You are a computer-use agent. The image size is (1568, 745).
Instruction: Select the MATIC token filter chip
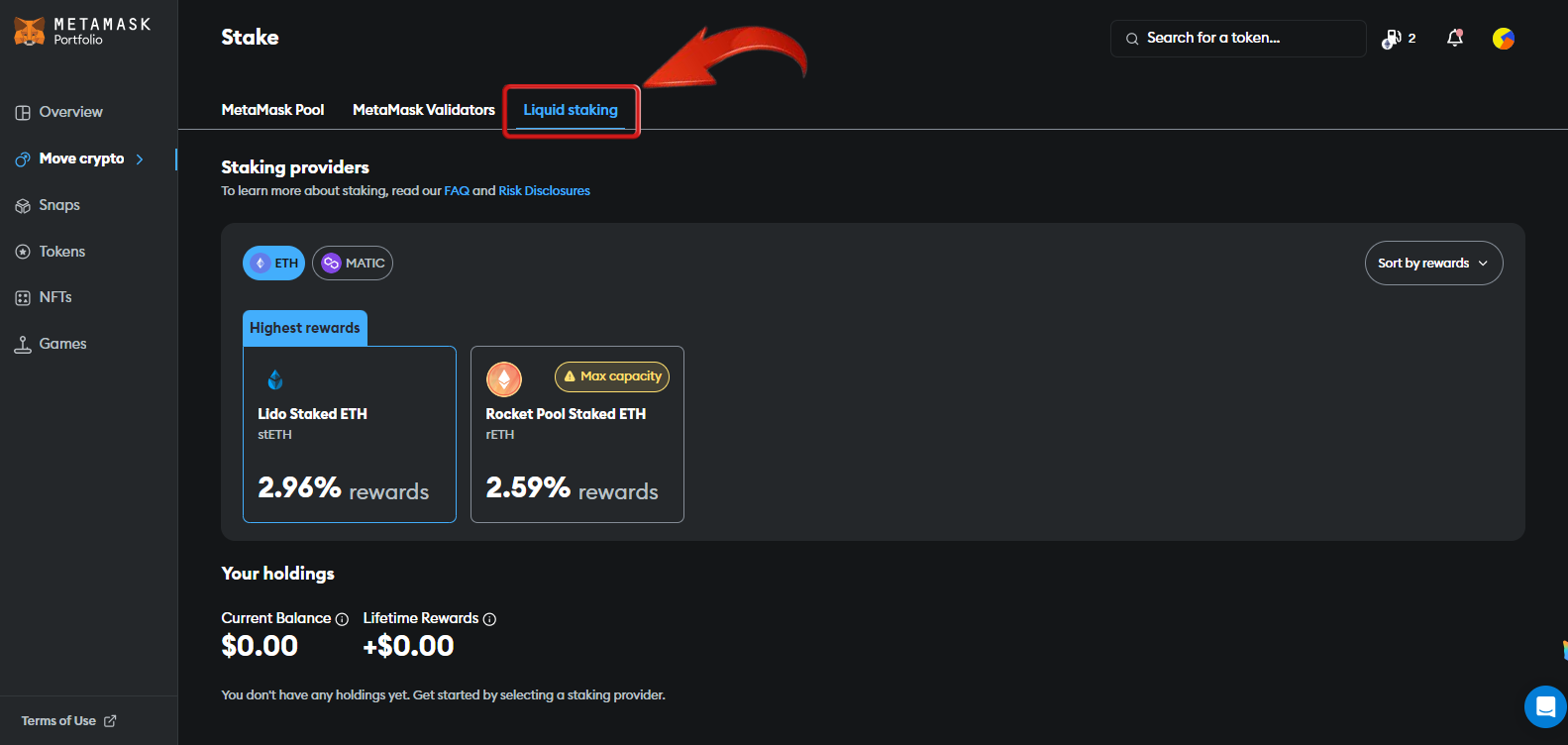353,264
